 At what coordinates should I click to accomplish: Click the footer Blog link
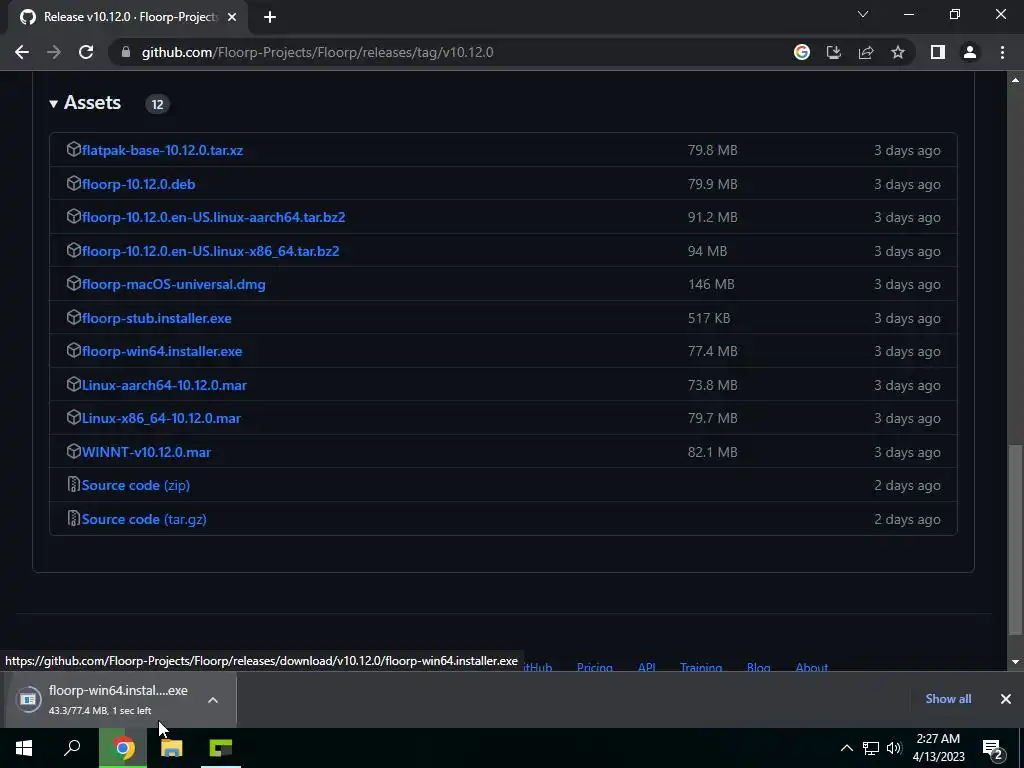click(x=758, y=667)
